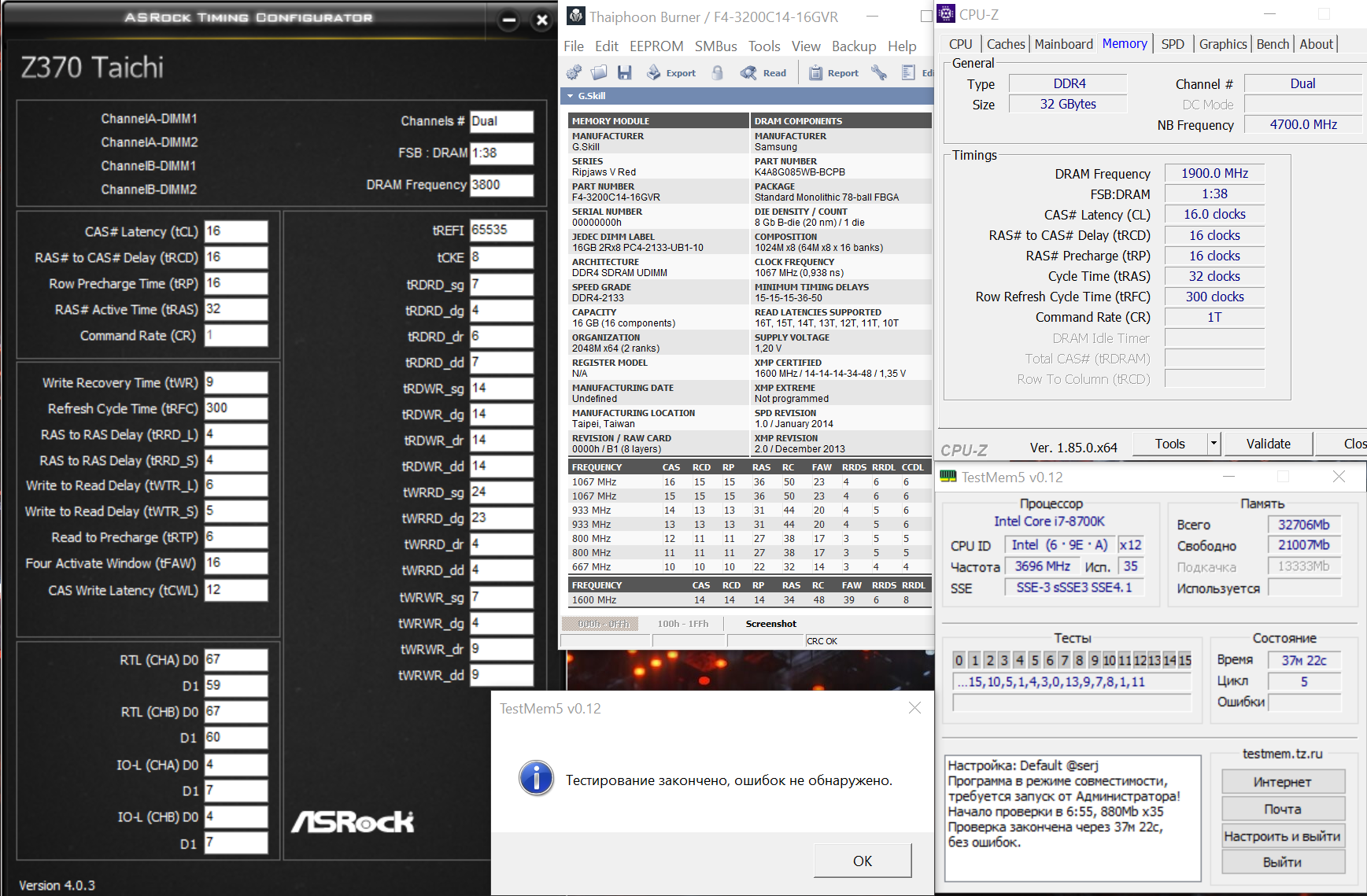Open the File menu in Thaiphoon Burner
Image resolution: width=1367 pixels, height=896 pixels.
(x=574, y=46)
